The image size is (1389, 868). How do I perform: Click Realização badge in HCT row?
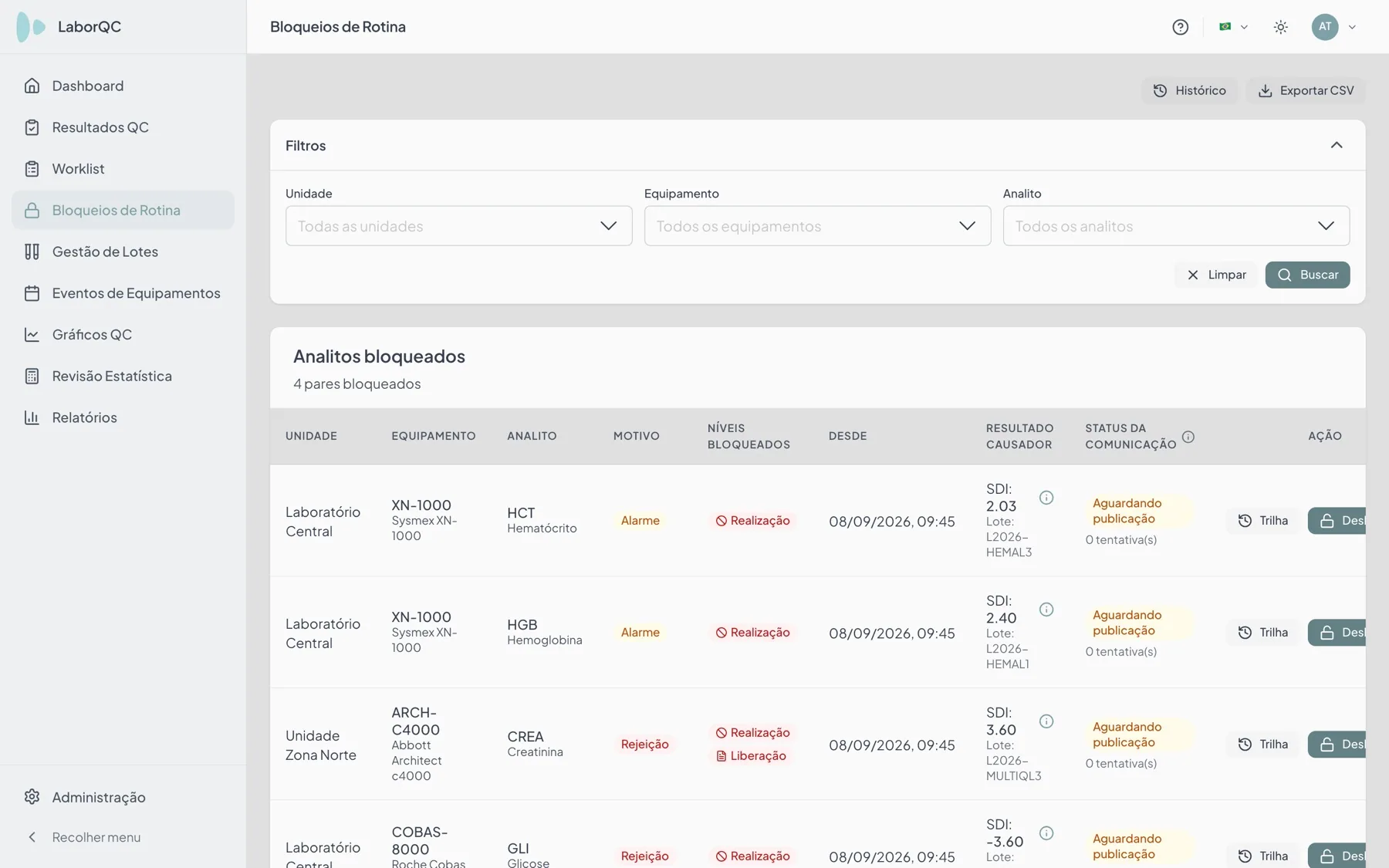[x=752, y=521]
